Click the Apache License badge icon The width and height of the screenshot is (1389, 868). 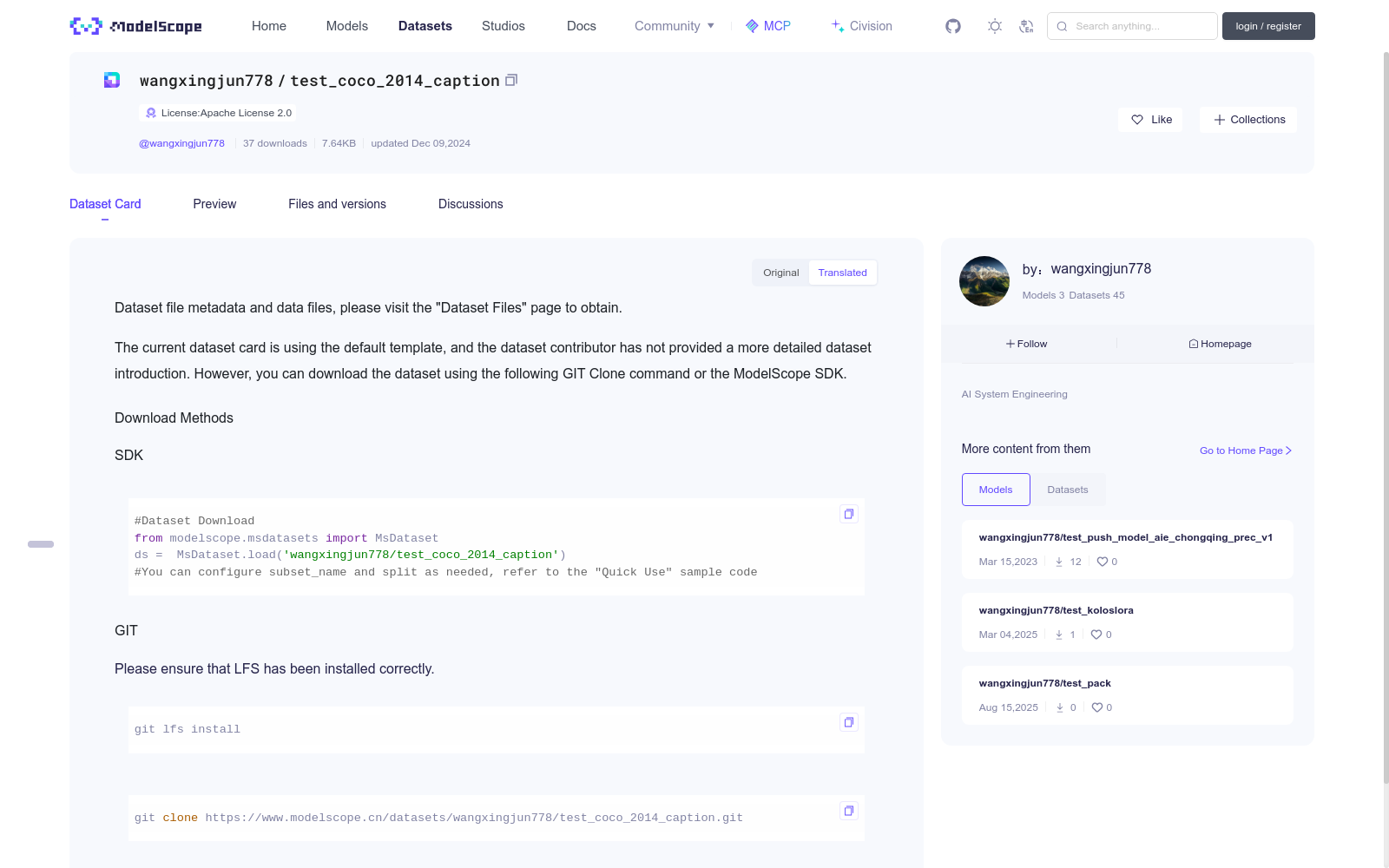(x=151, y=113)
